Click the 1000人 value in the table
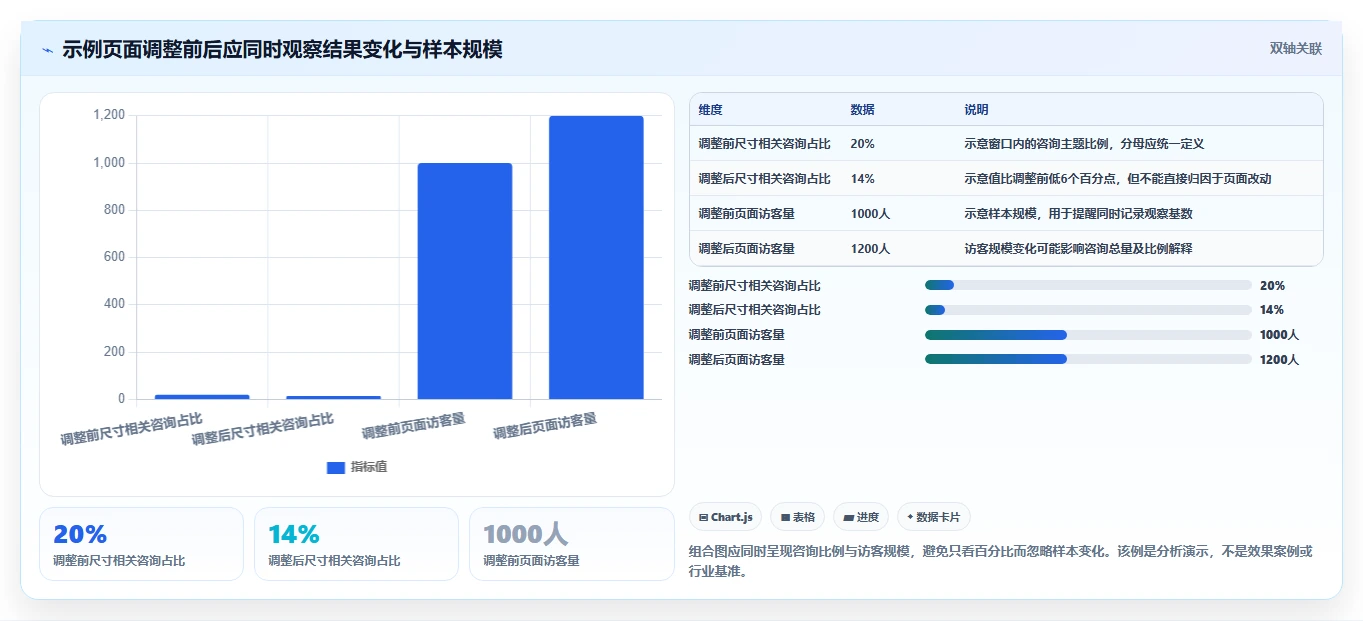This screenshot has width=1363, height=621. (870, 214)
